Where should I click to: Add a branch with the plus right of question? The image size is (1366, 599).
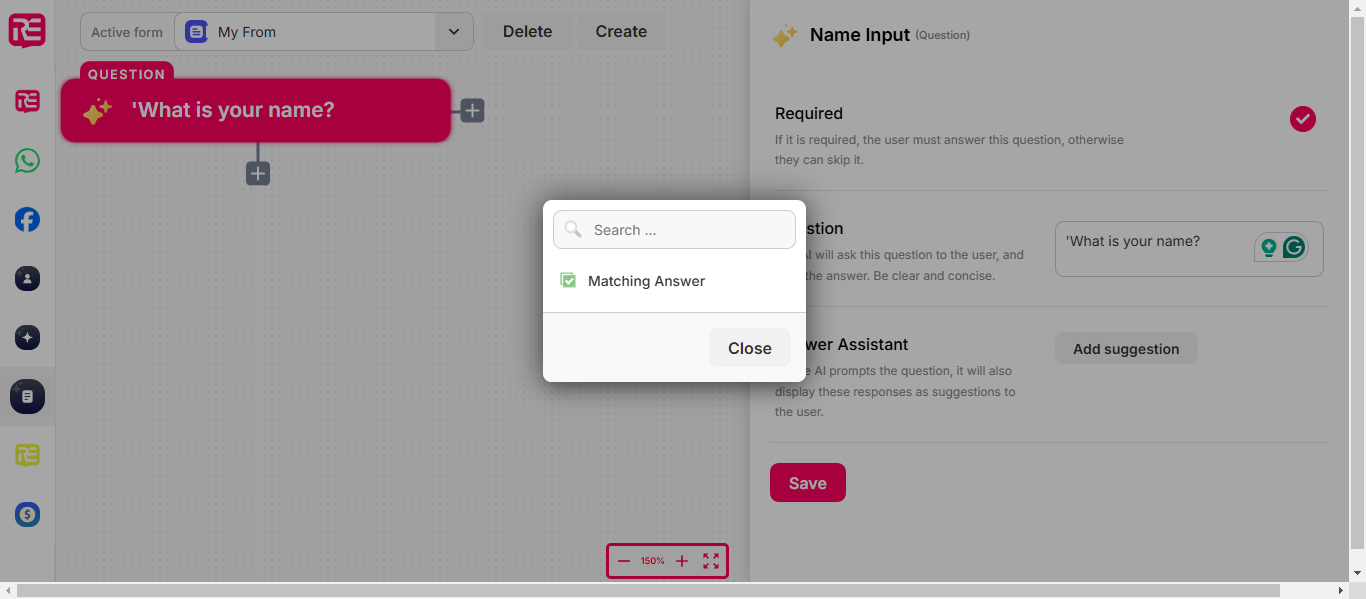pos(473,111)
